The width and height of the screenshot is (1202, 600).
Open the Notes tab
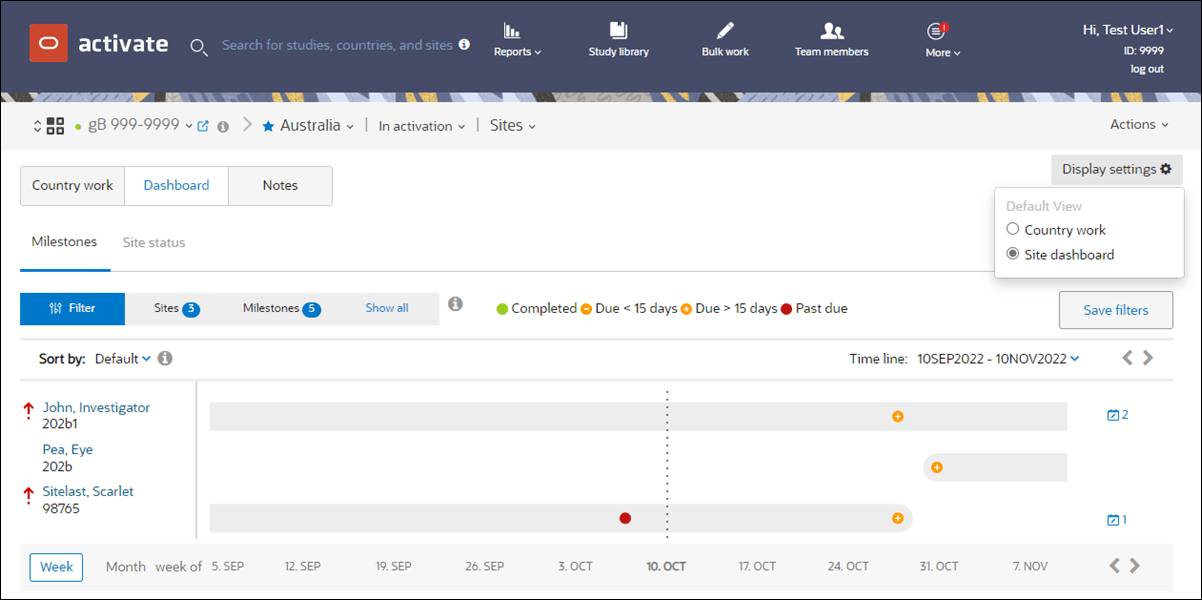pos(280,185)
